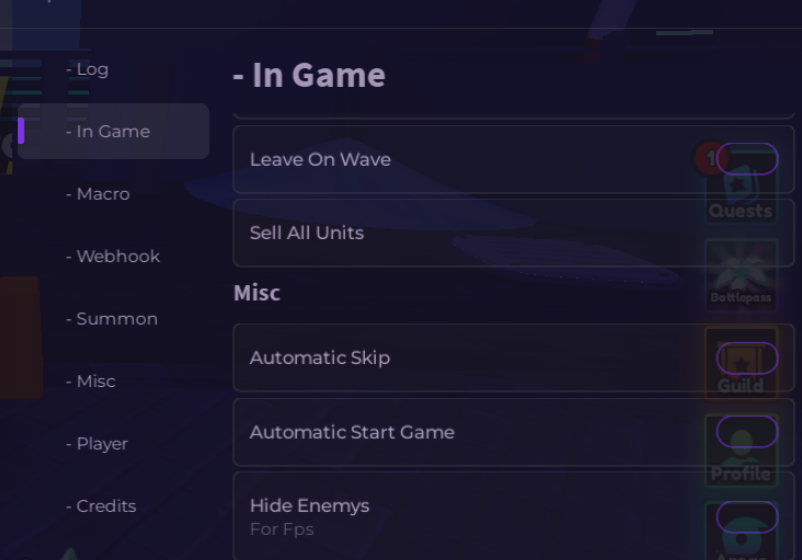Go to the Summon section
Viewport: 802px width, 560px height.
point(112,319)
